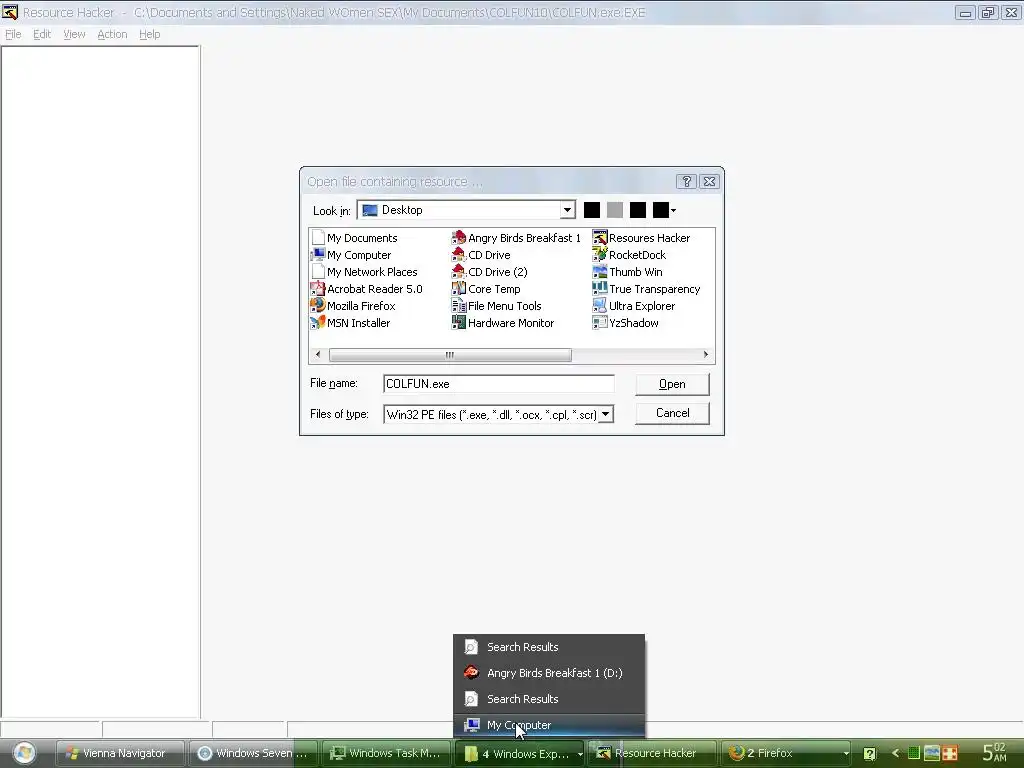Image resolution: width=1024 pixels, height=768 pixels.
Task: Switch to Windows Task Manager taskbar button
Action: pyautogui.click(x=386, y=754)
